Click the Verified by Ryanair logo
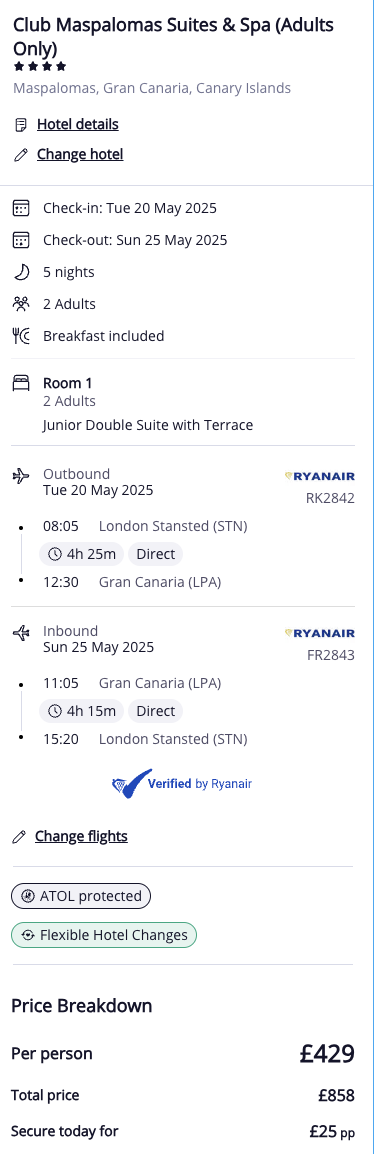Image resolution: width=374 pixels, height=1154 pixels. click(x=182, y=784)
